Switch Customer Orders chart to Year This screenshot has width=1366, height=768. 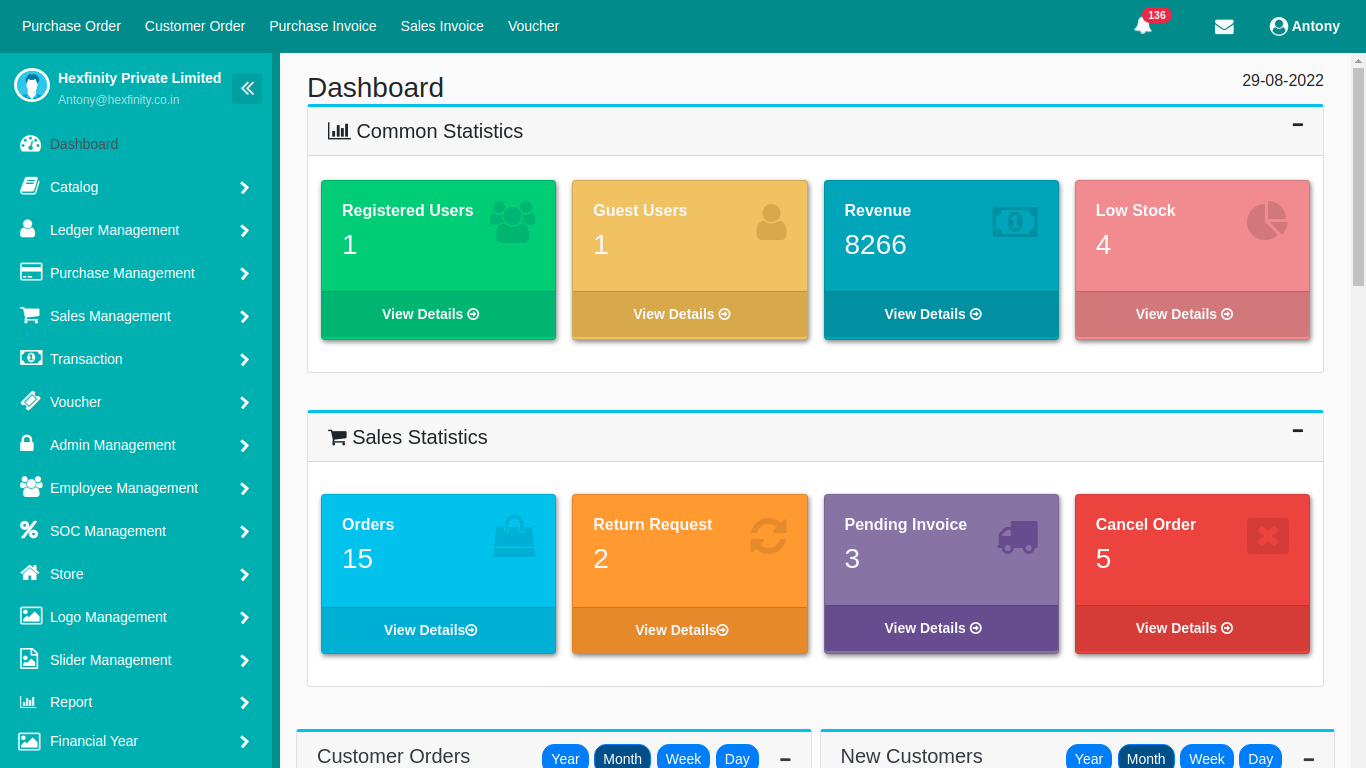(565, 758)
